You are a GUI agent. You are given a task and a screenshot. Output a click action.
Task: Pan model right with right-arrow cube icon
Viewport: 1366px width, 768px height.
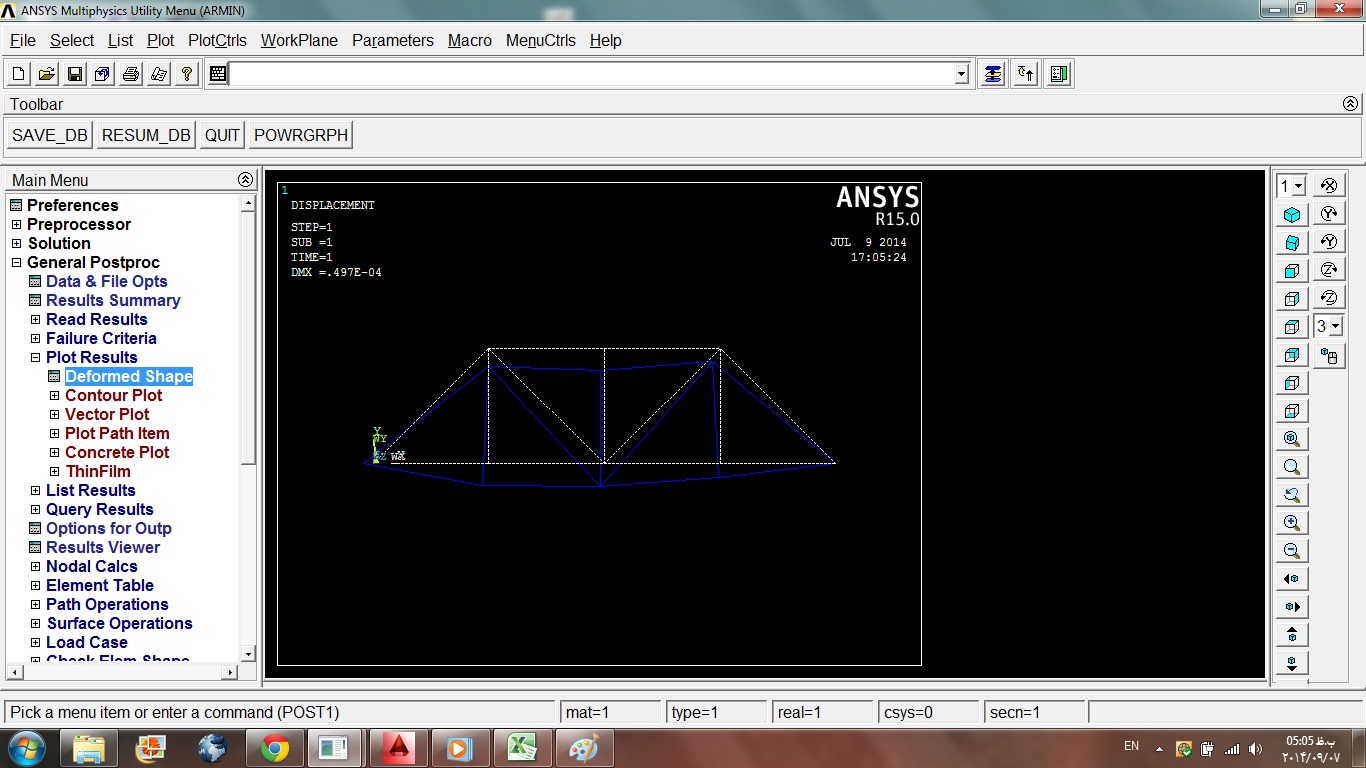click(x=1292, y=607)
